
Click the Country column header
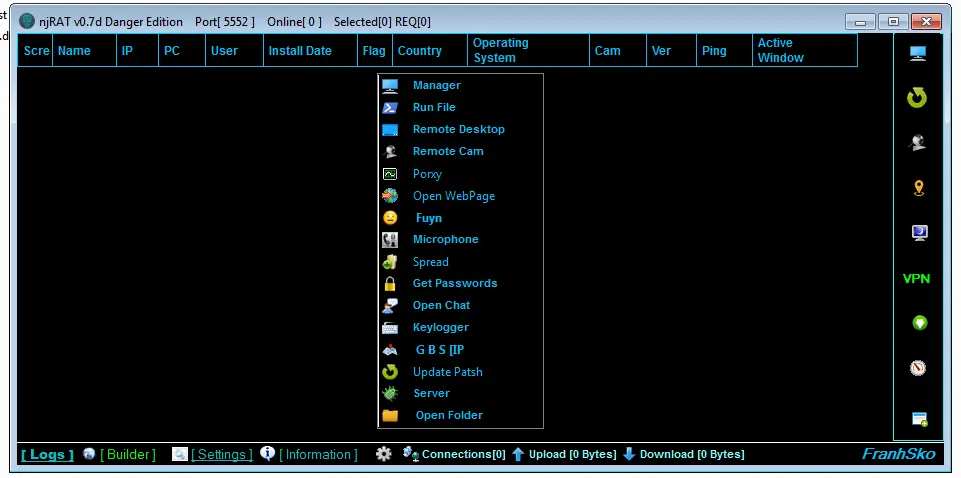point(419,51)
